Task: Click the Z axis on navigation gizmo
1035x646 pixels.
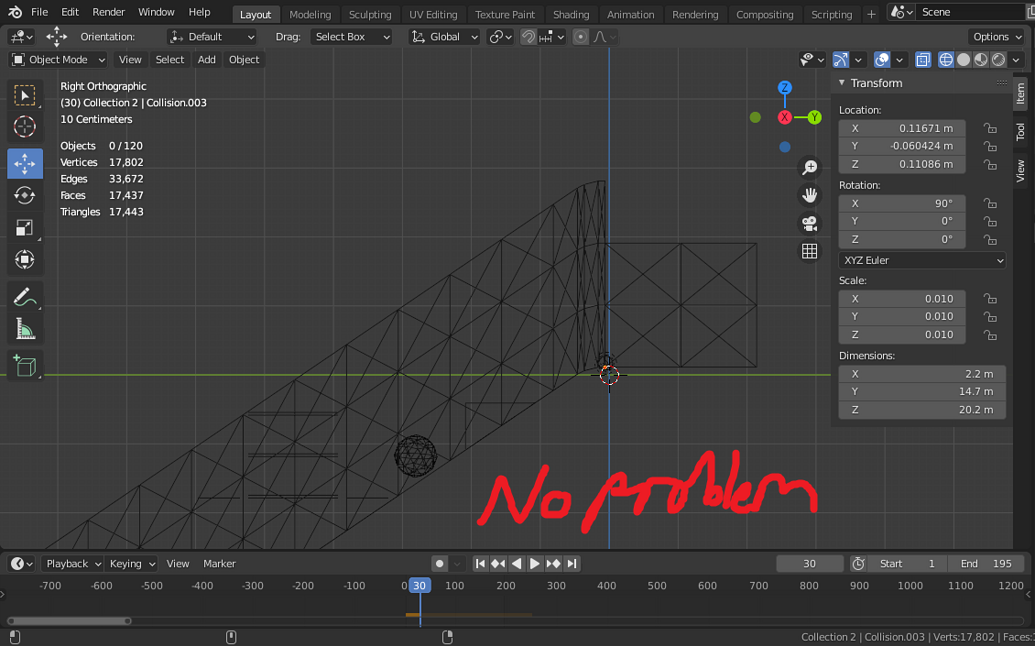Action: [784, 88]
